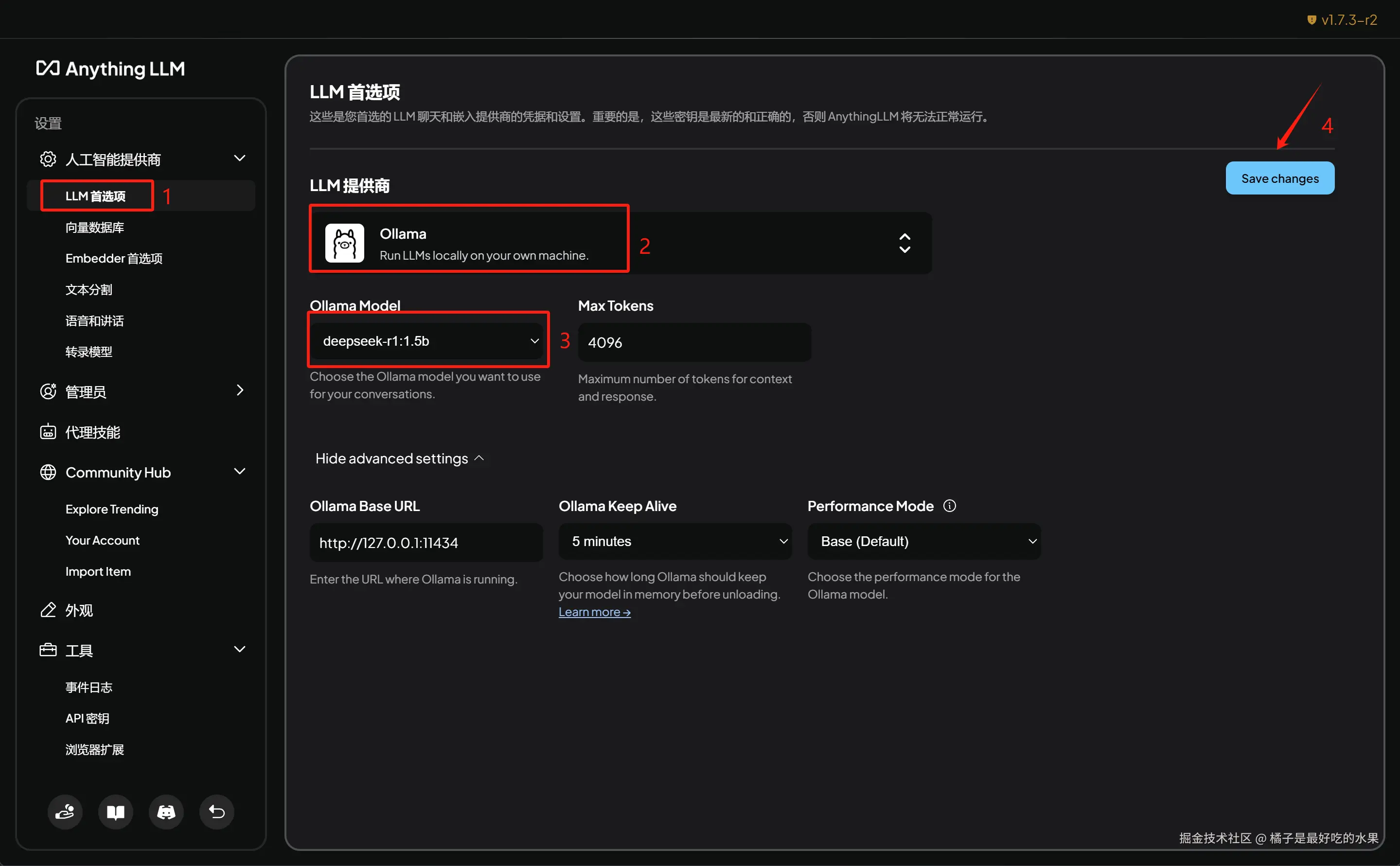Open the documentation book icon
Viewport: 1400px width, 866px height.
(x=116, y=812)
